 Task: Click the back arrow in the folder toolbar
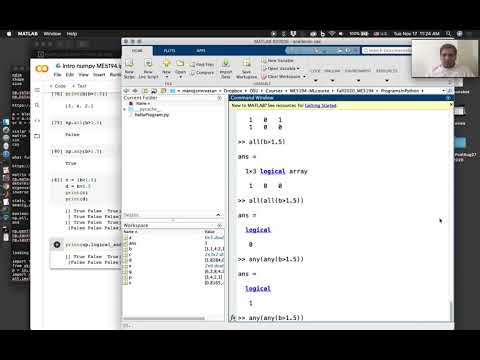[126, 91]
